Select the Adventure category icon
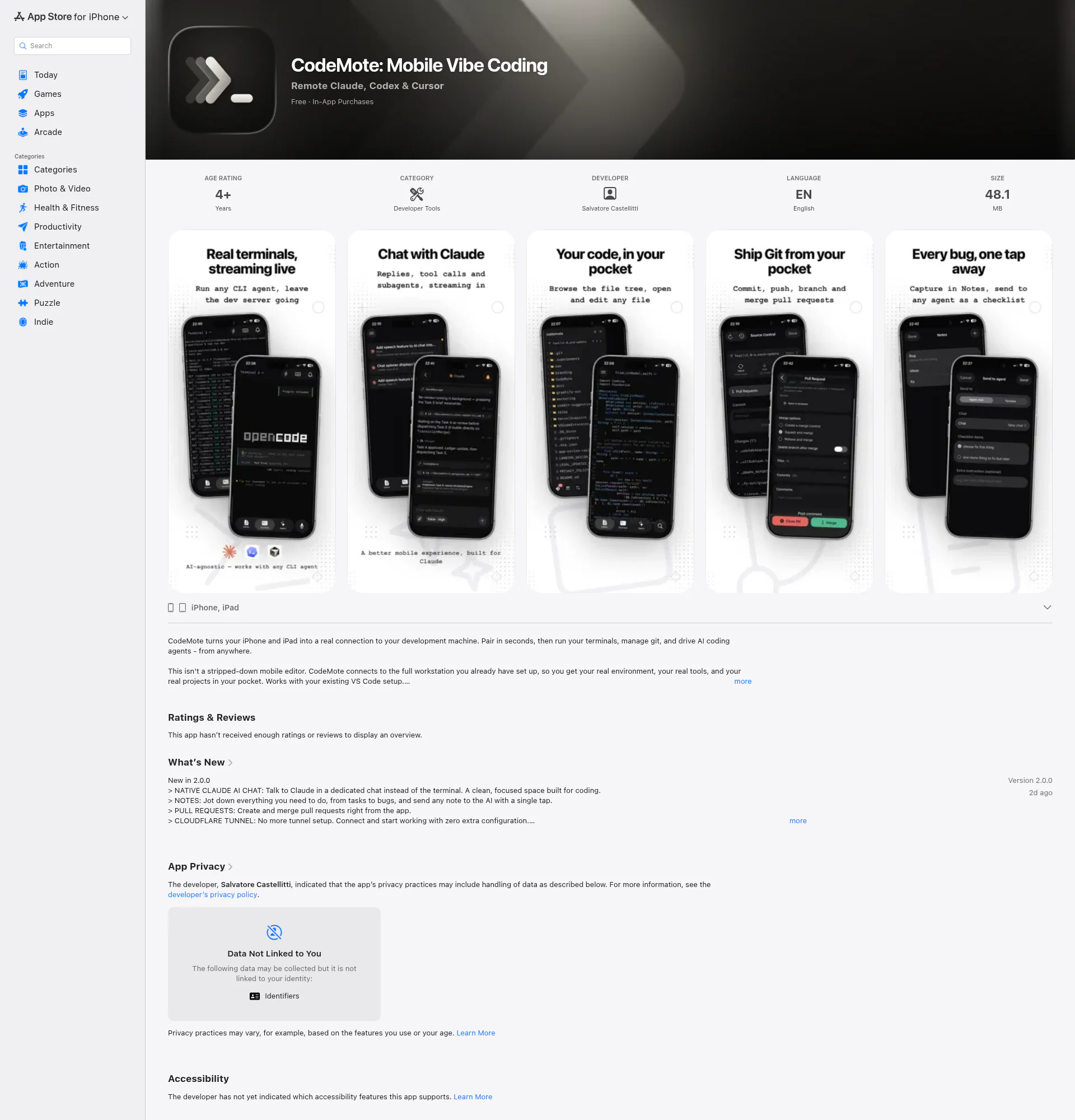 23,284
